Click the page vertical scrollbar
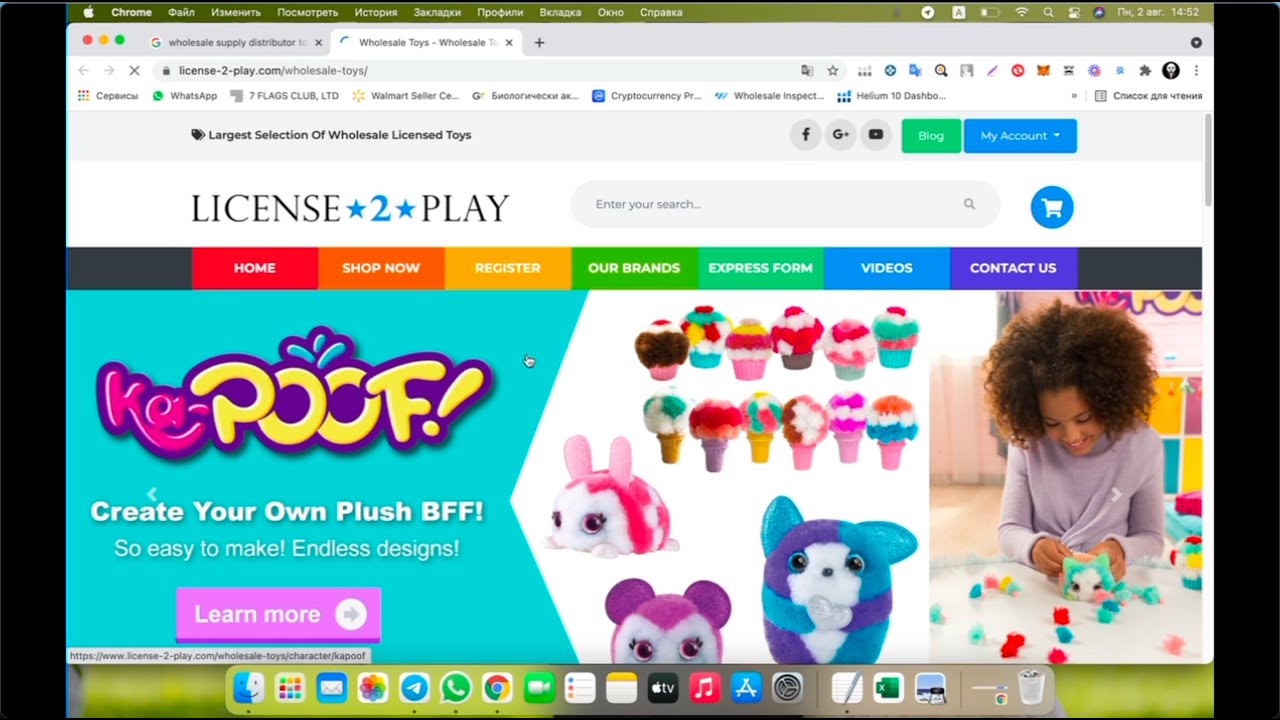 pos(1208,160)
